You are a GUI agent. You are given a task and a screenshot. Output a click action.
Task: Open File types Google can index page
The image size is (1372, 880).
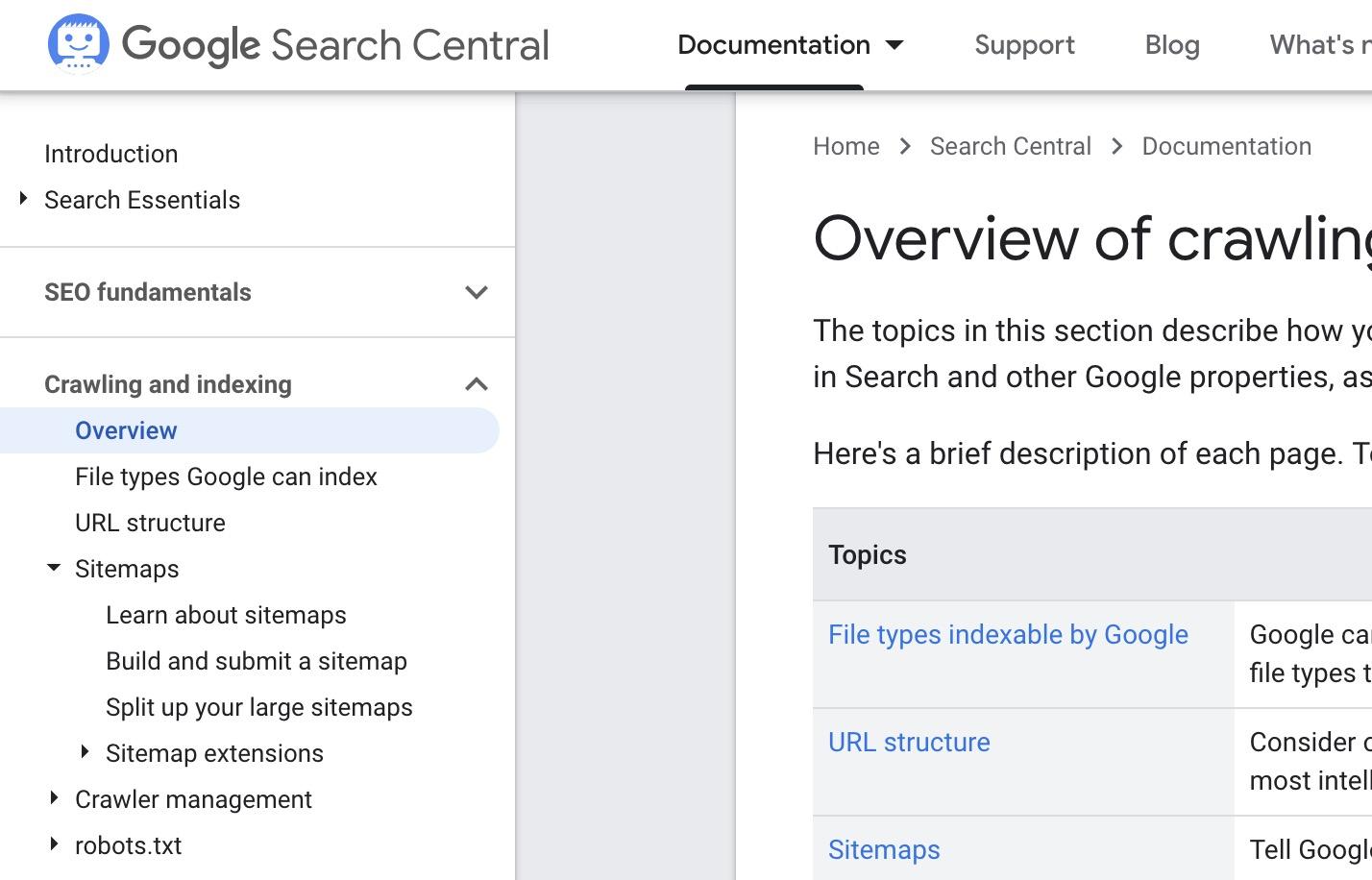click(226, 477)
